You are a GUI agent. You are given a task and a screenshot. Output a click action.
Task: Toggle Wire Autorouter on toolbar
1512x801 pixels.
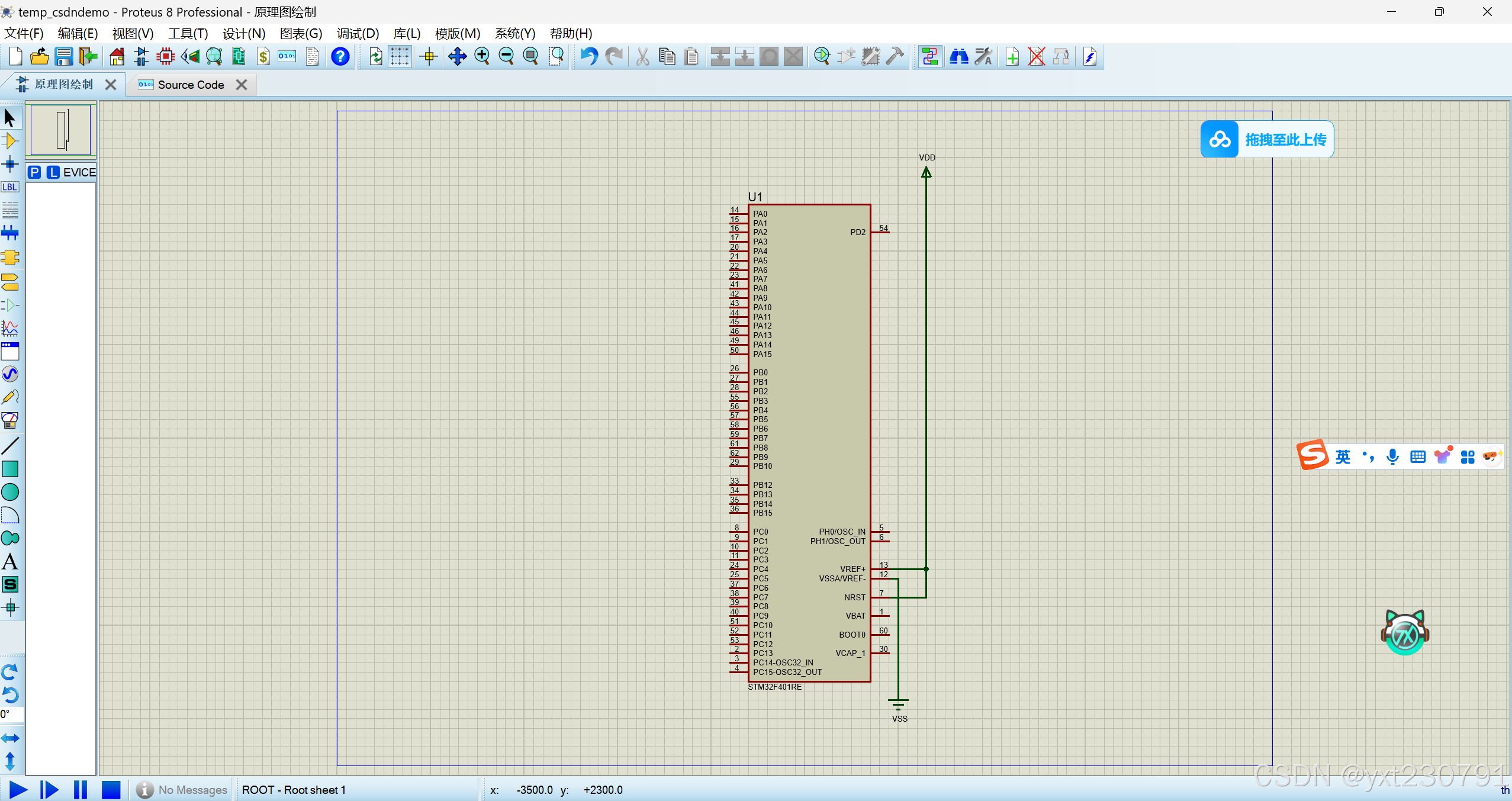pyautogui.click(x=929, y=57)
